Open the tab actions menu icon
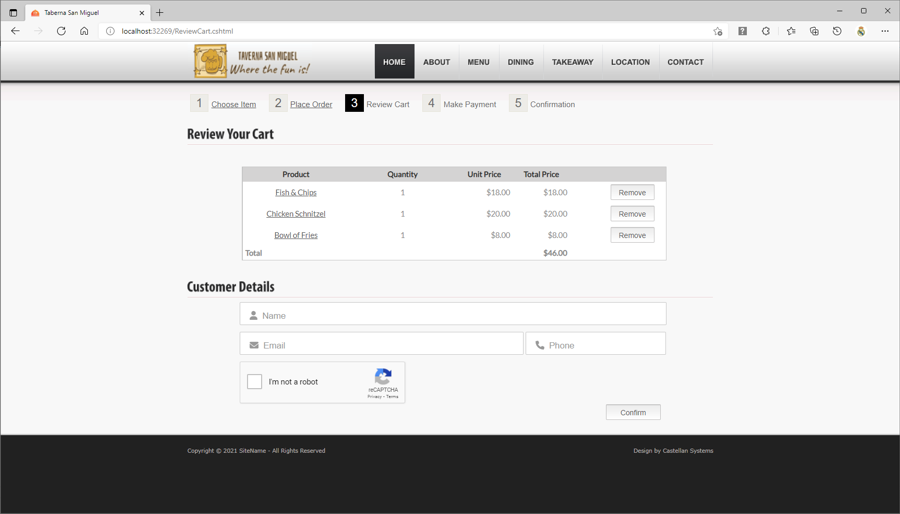This screenshot has width=900, height=514. pos(13,12)
